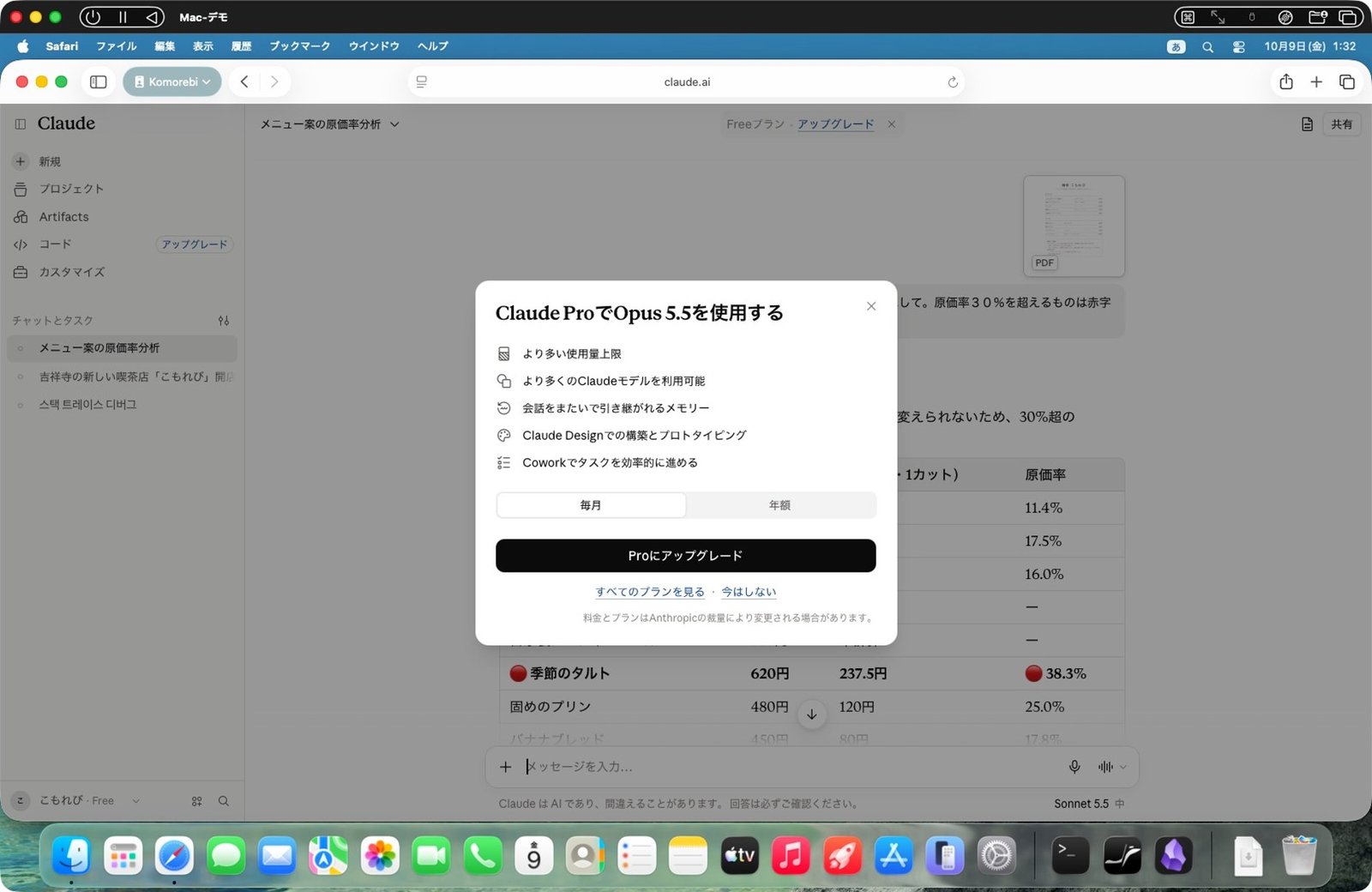Open the attached PDF thumbnail
This screenshot has width=1372, height=892.
[x=1074, y=226]
